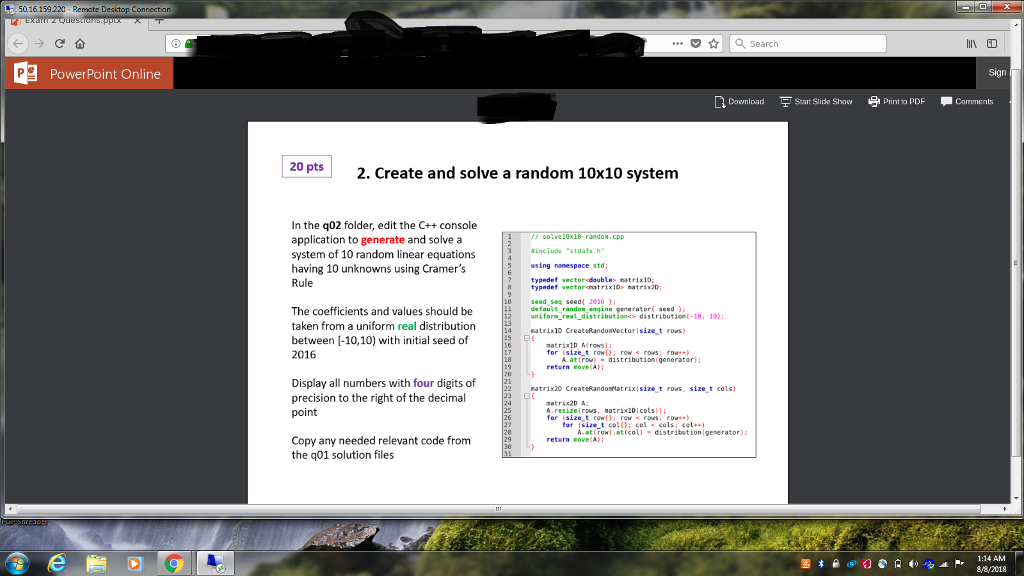Open the Action Center flag menu
The height and width of the screenshot is (576, 1024).
click(x=957, y=563)
